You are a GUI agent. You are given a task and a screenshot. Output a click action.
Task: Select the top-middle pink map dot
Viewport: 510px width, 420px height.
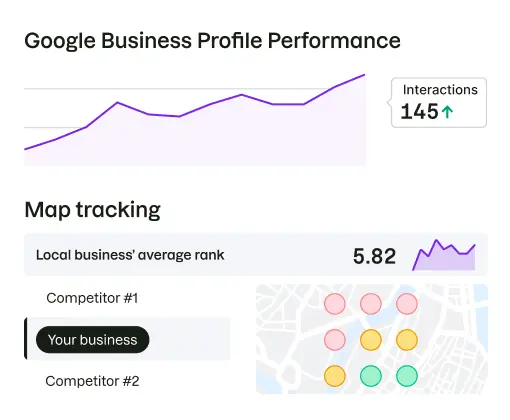371,304
